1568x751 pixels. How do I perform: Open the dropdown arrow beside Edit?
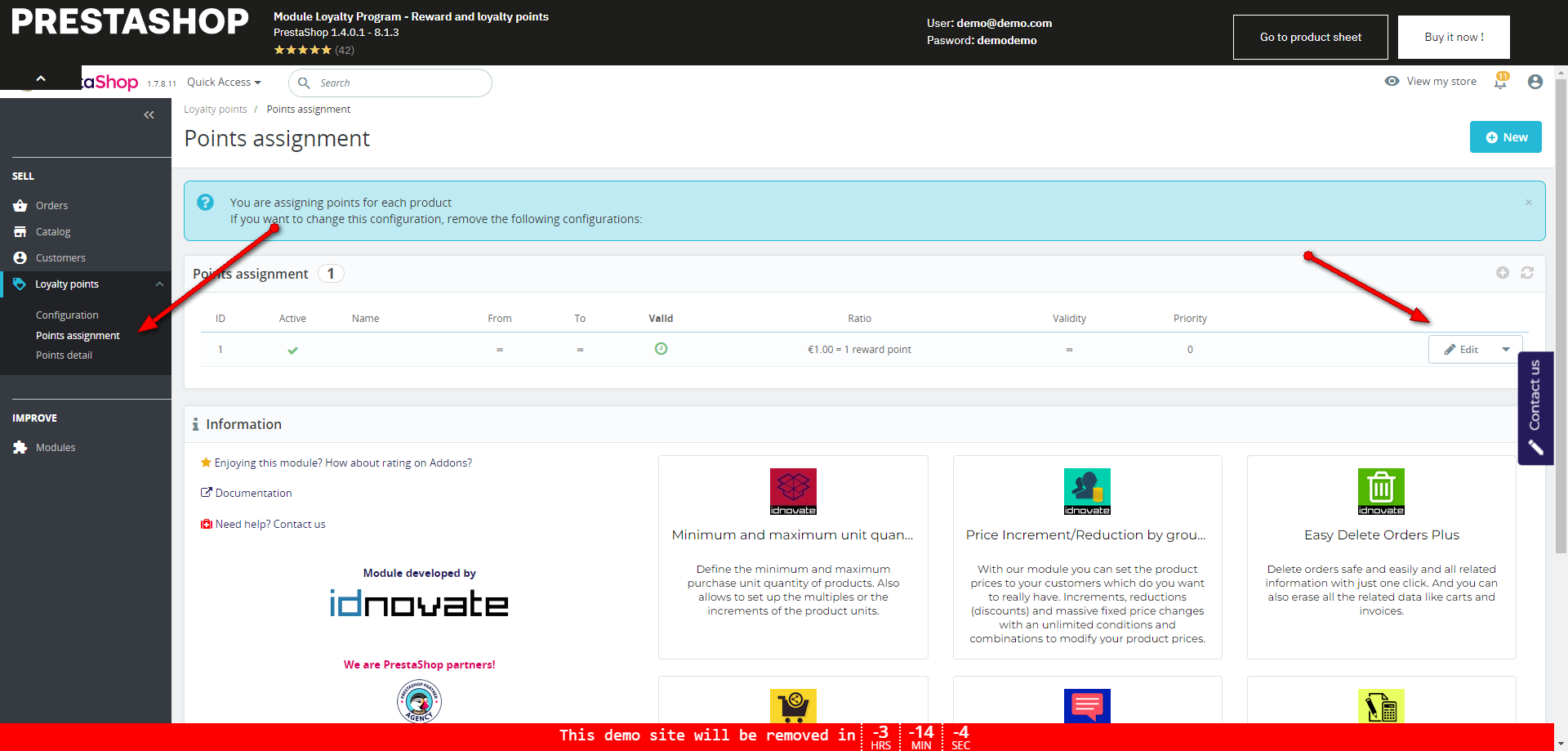point(1506,350)
